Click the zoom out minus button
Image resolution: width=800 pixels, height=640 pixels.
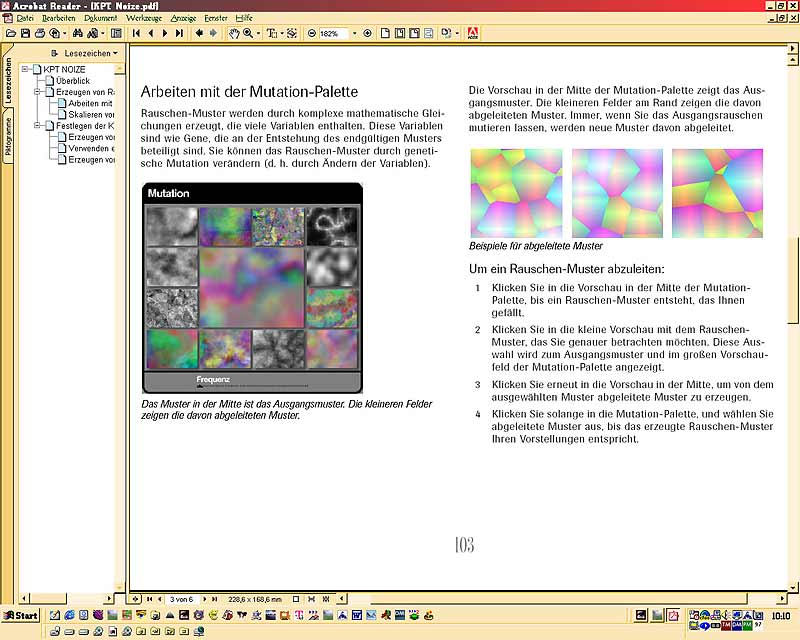pos(312,33)
